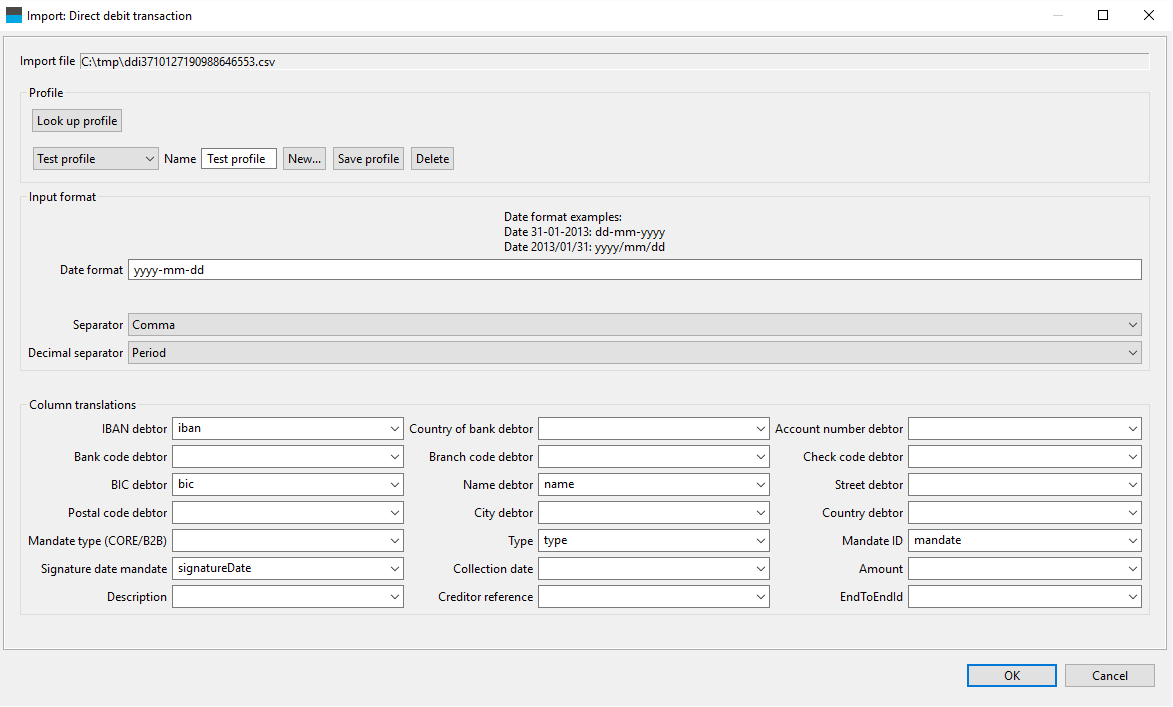Expand the Separator dropdown
1173x707 pixels.
tap(634, 325)
